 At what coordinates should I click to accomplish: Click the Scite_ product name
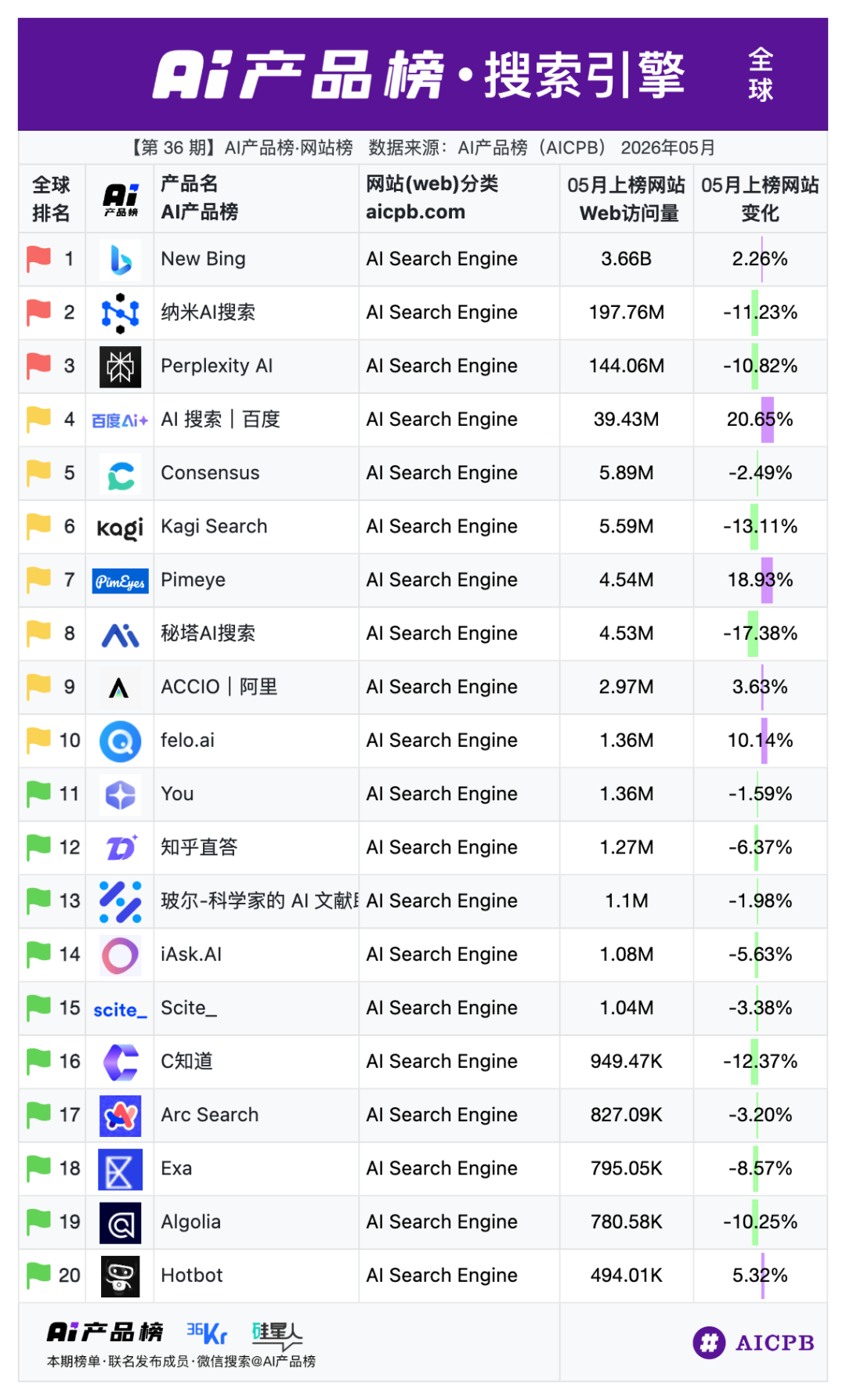pos(189,1008)
